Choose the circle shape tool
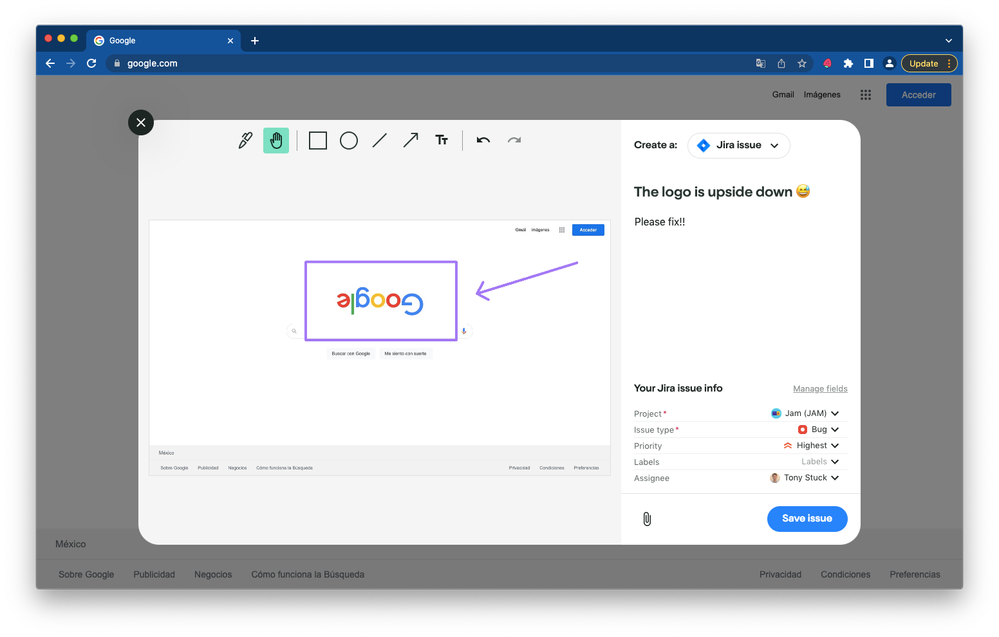 tap(349, 140)
